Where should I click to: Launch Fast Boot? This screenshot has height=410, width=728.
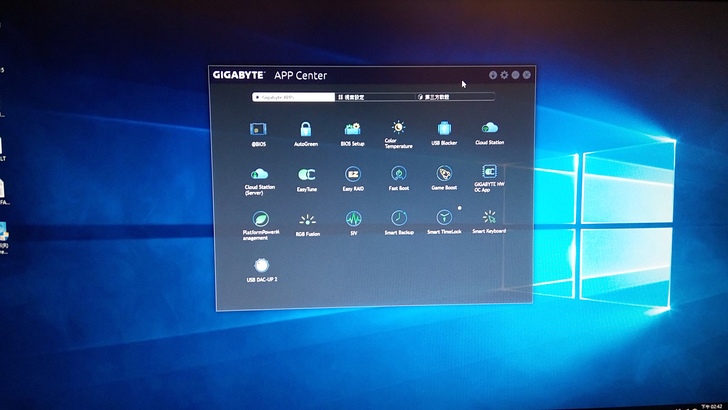(398, 178)
